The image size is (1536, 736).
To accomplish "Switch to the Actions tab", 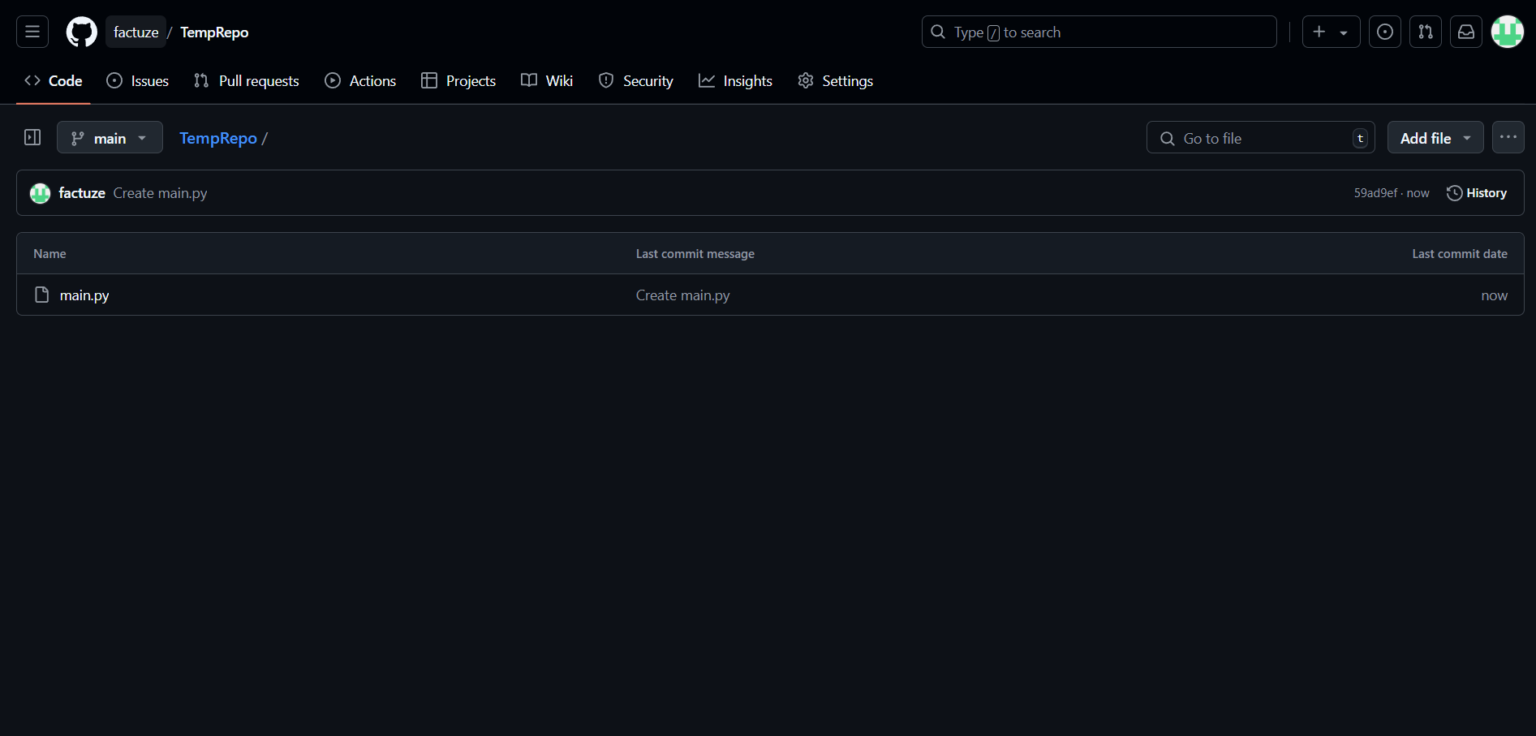I will 371,81.
